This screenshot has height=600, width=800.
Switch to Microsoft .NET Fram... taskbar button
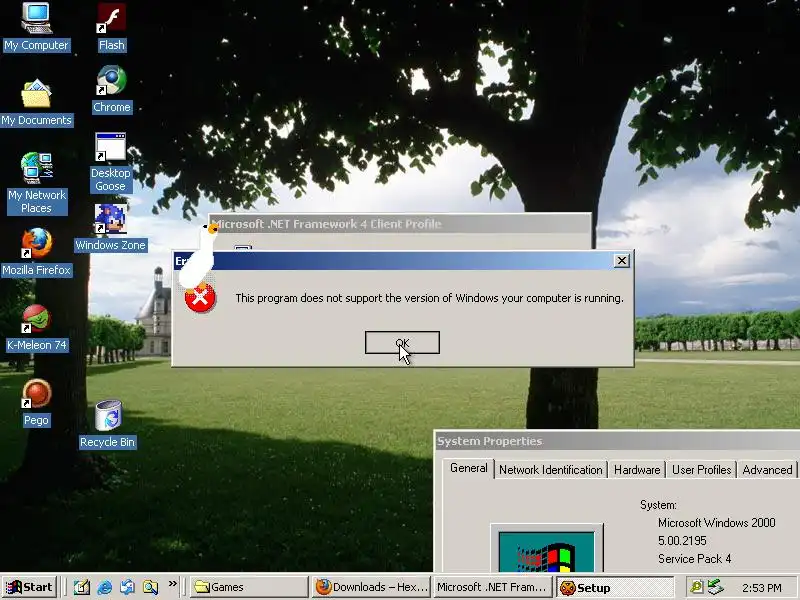click(x=493, y=587)
